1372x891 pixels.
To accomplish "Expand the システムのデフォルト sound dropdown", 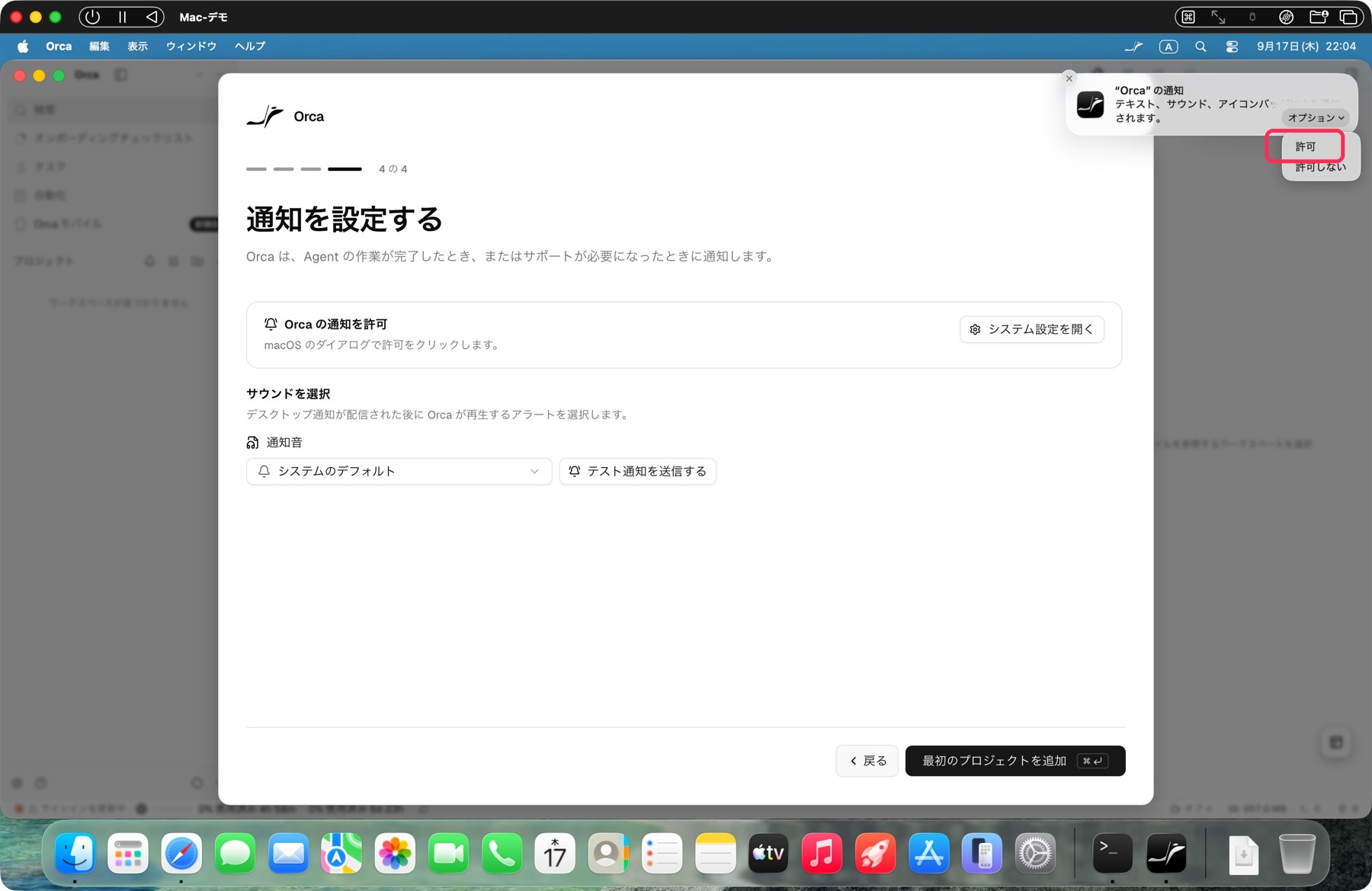I will (399, 471).
